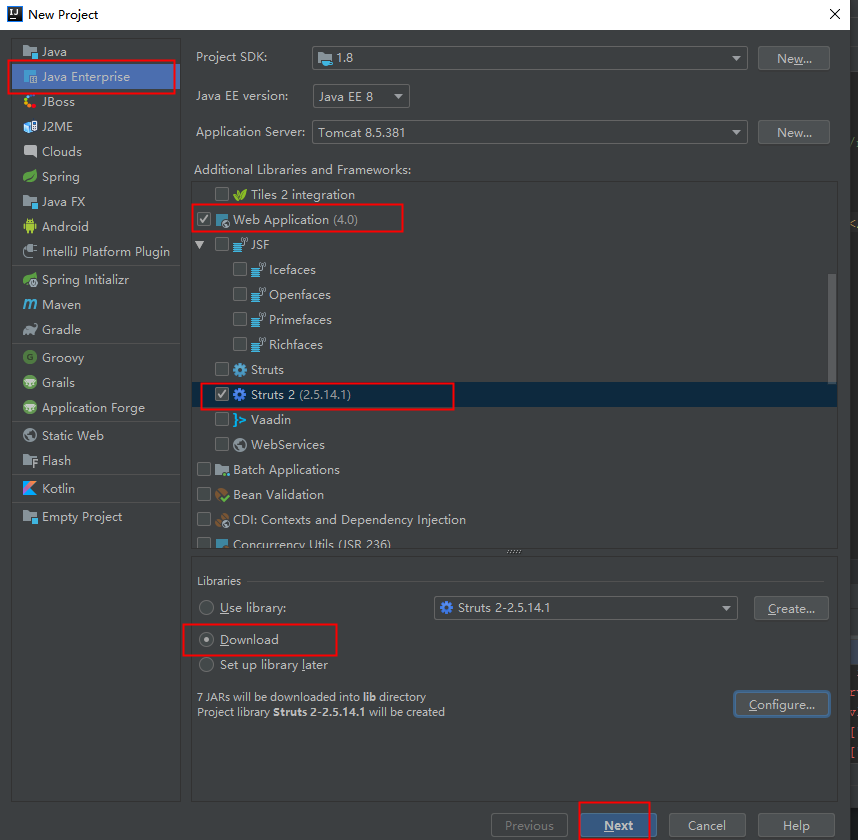Click the Bean Validation icon
The width and height of the screenshot is (858, 840).
(x=222, y=495)
